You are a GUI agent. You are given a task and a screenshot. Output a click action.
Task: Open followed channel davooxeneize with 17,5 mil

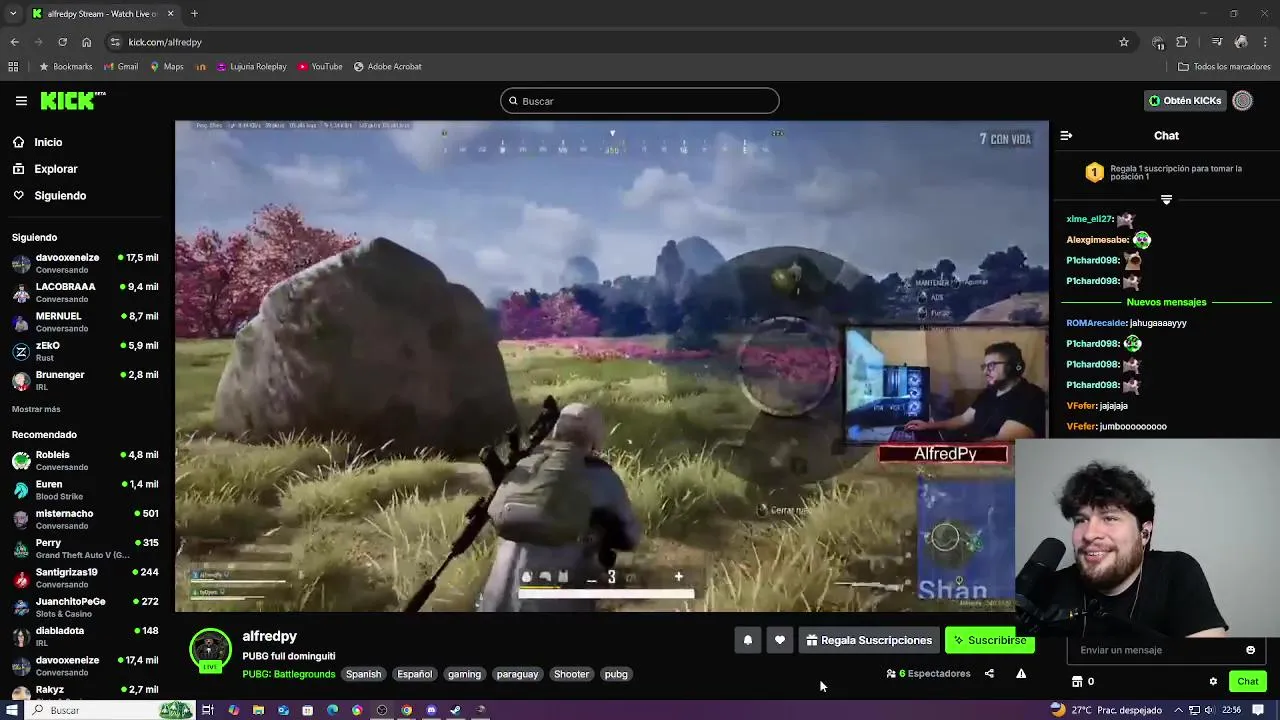click(85, 263)
